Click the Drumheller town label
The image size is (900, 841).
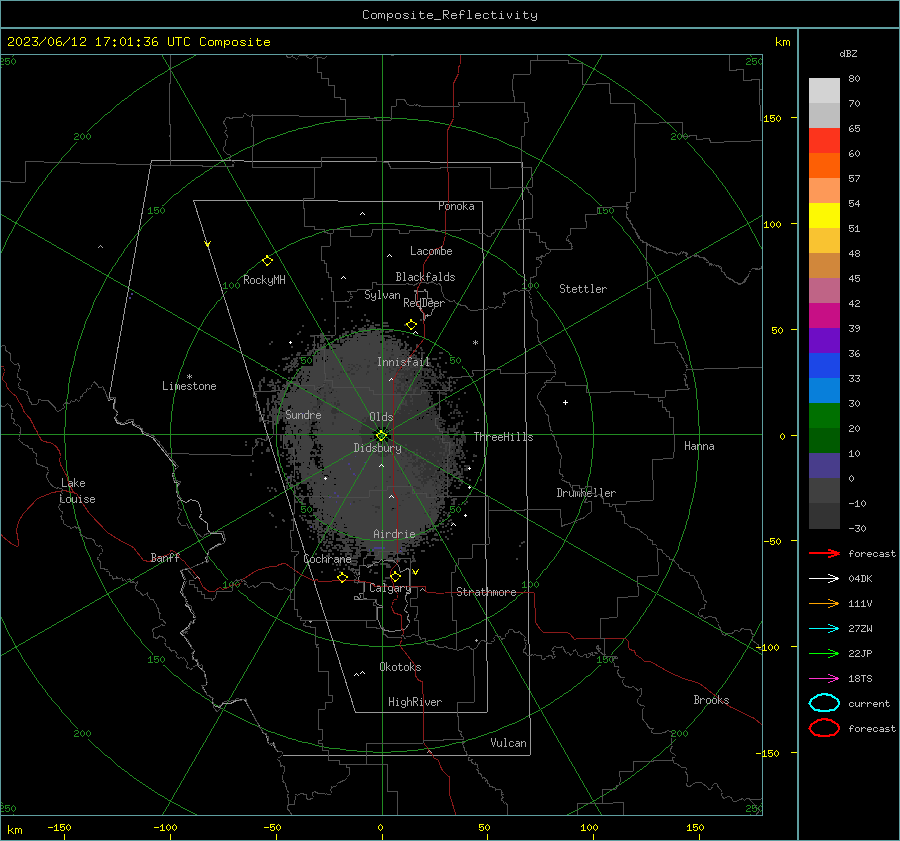click(586, 493)
